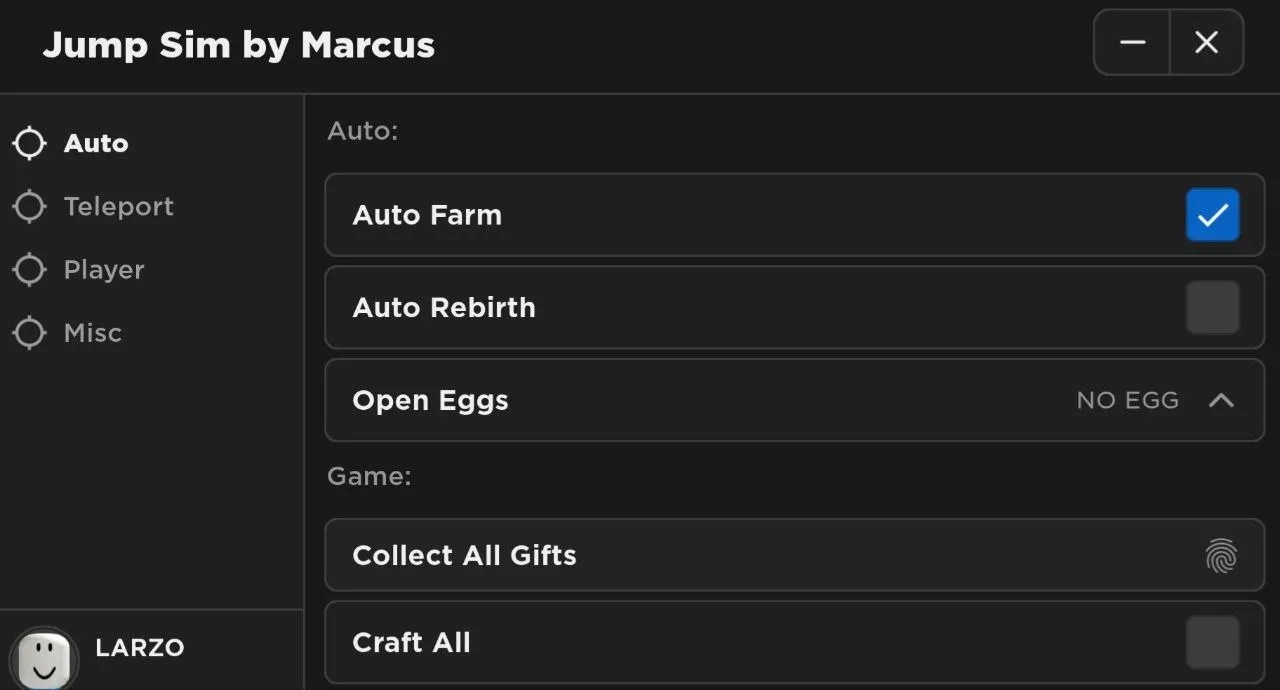Click the Craft All label

411,642
